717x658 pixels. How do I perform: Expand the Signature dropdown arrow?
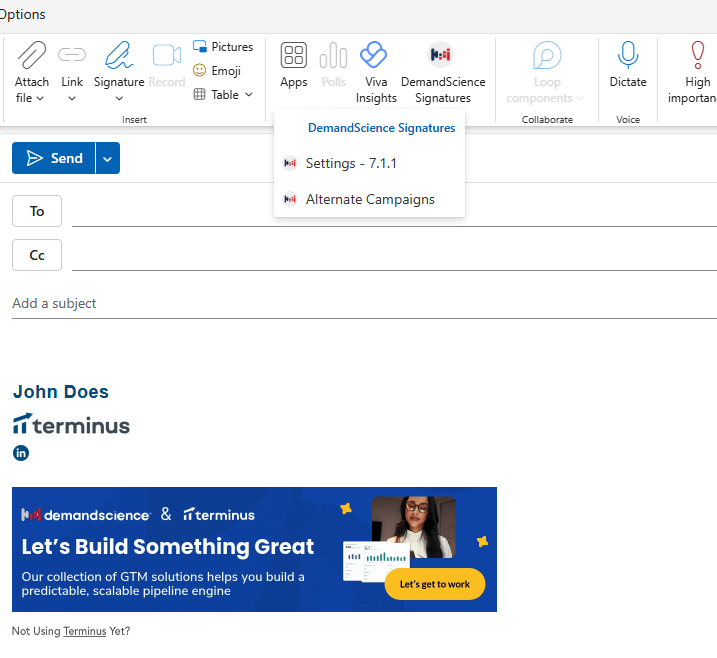(119, 98)
